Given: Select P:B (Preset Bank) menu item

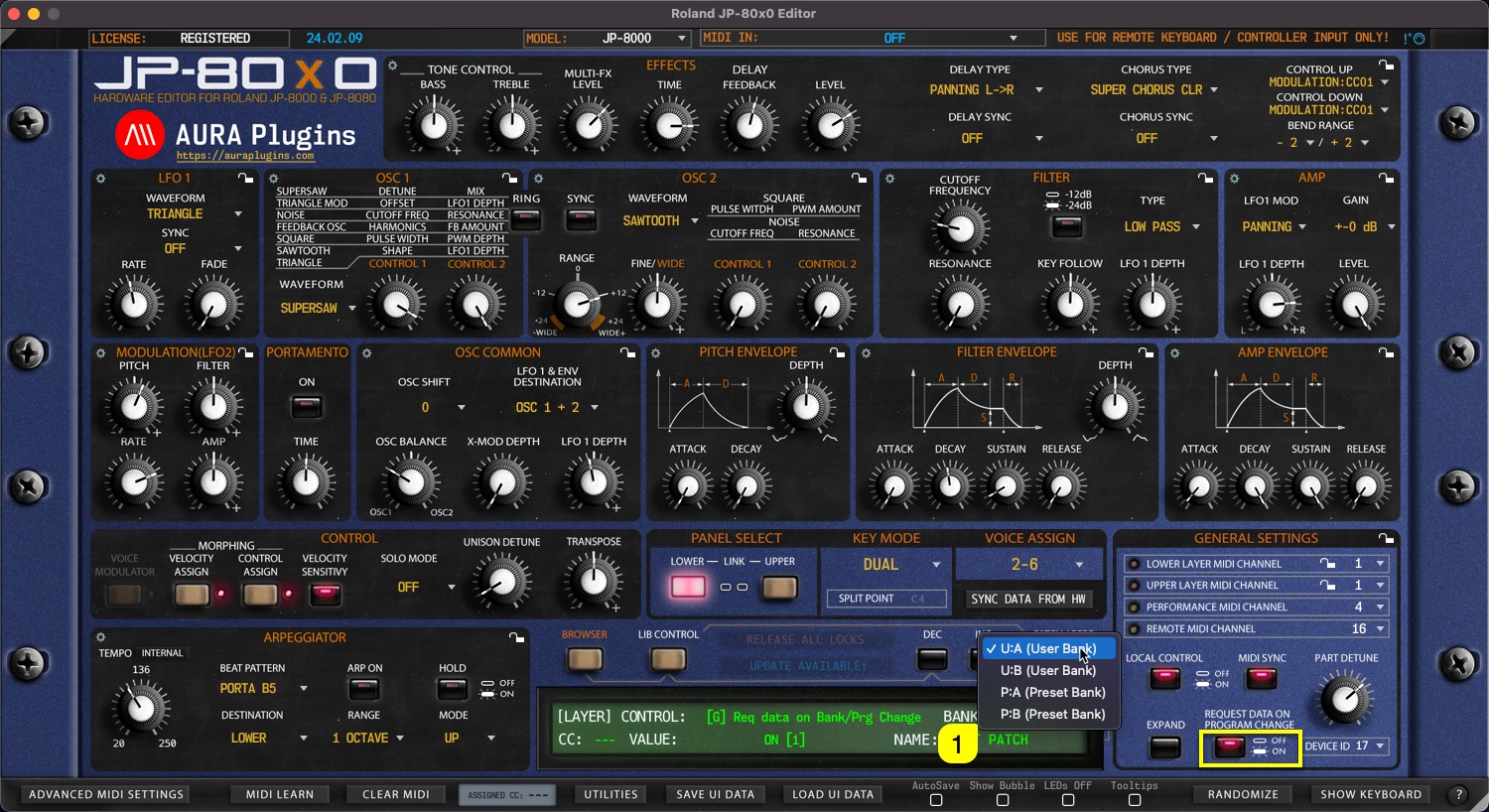Looking at the screenshot, I should 1049,714.
